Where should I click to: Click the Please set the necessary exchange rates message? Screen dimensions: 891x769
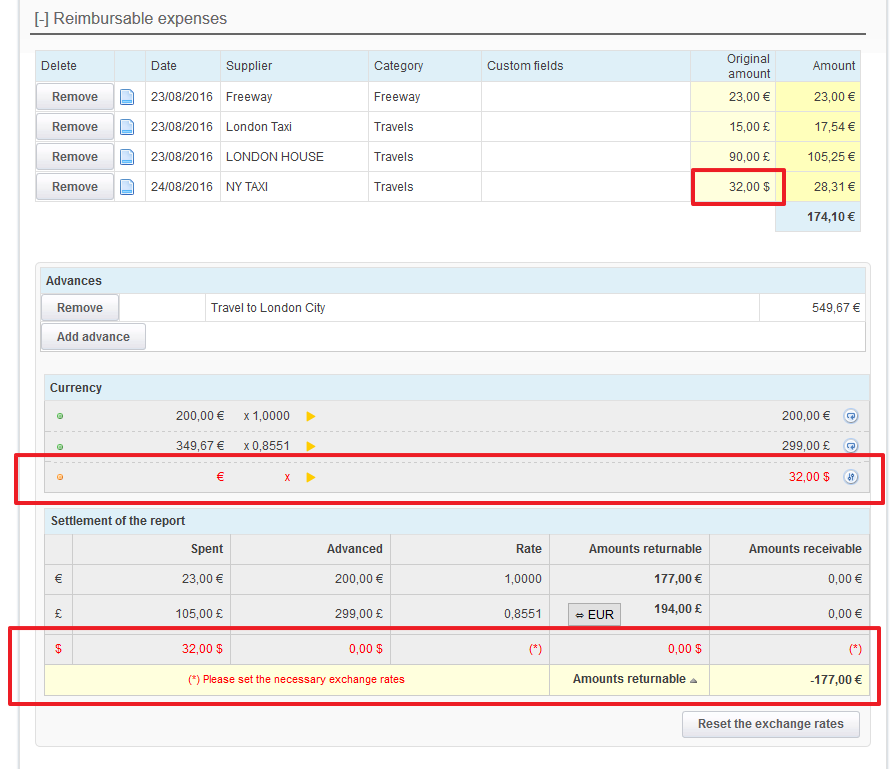click(x=296, y=680)
